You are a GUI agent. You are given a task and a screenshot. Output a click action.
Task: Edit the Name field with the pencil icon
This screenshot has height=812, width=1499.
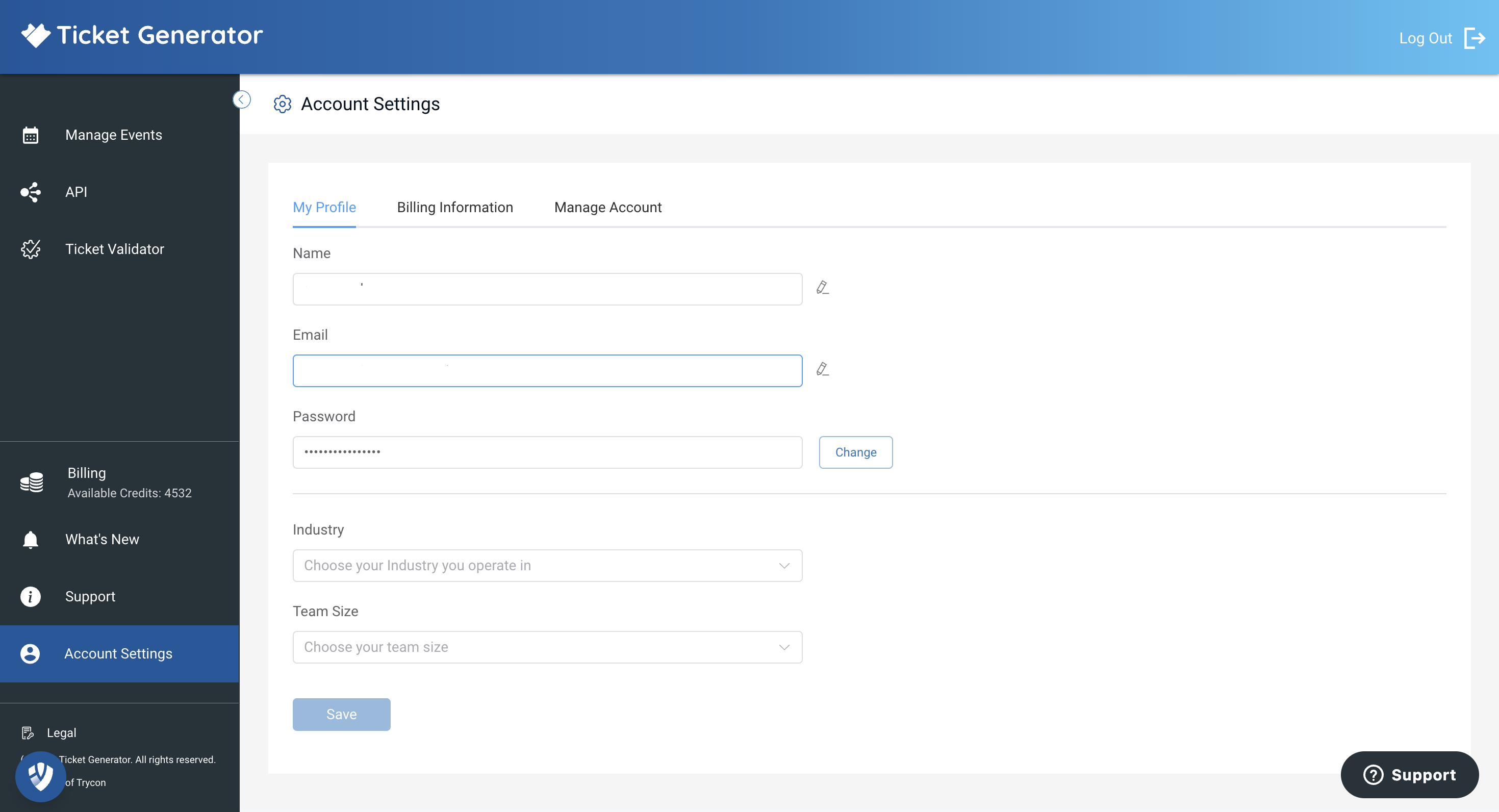(822, 288)
